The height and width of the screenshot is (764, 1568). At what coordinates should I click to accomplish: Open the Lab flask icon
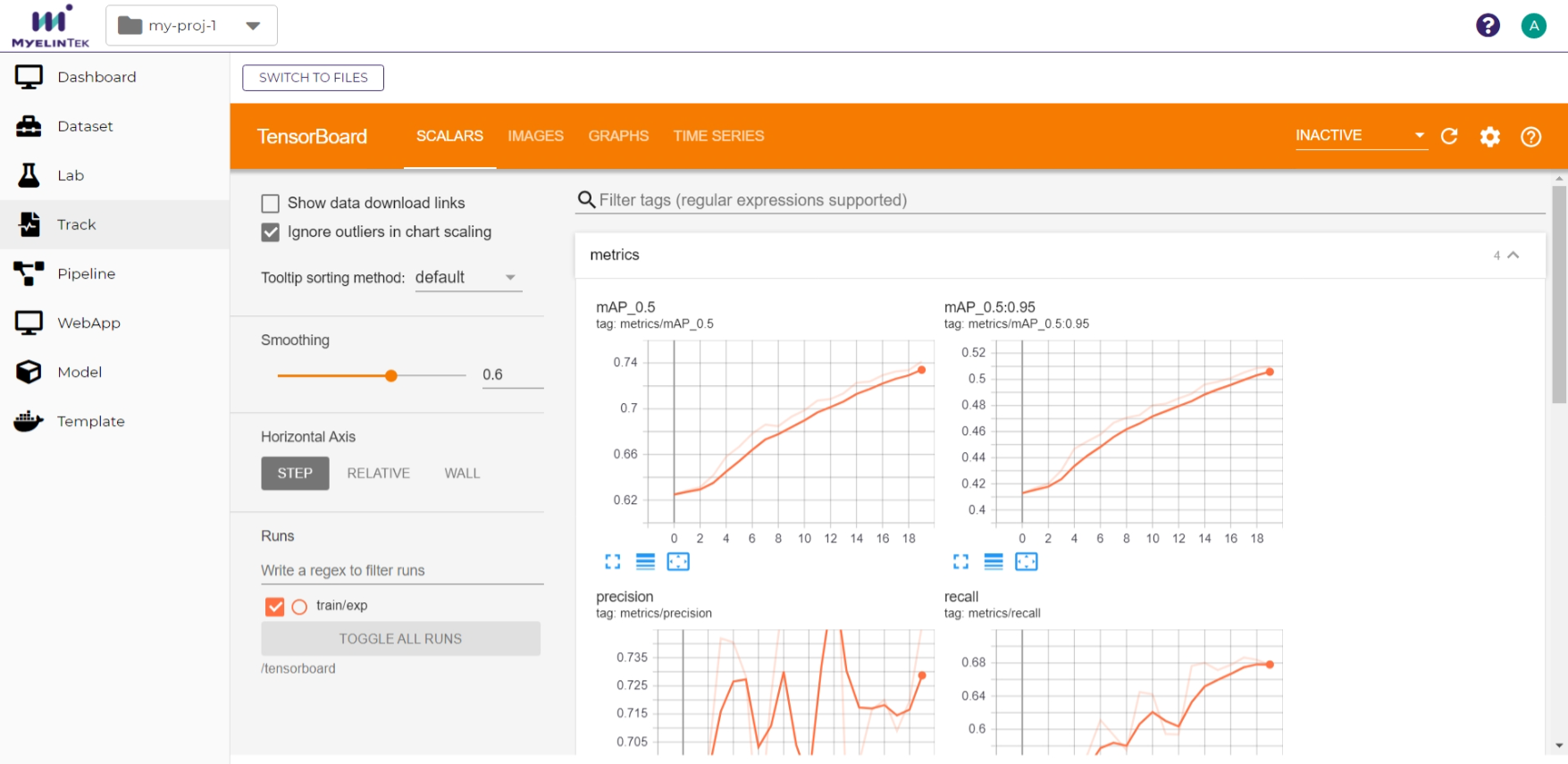(29, 175)
